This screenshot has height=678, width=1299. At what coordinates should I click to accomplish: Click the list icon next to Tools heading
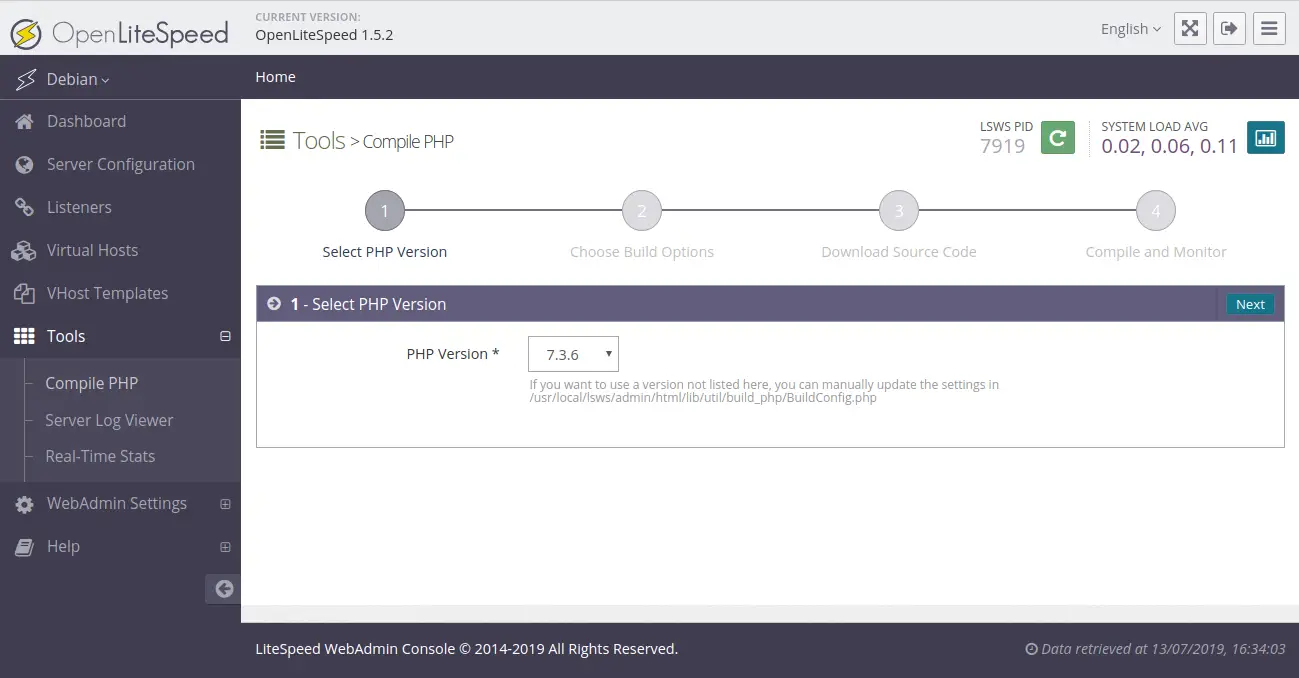(272, 140)
